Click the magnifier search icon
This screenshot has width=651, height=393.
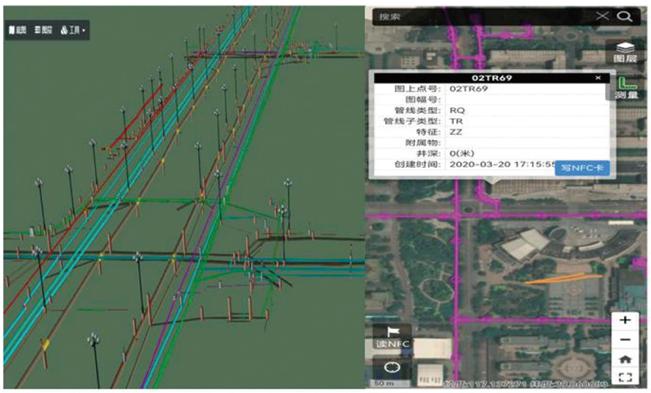click(624, 16)
